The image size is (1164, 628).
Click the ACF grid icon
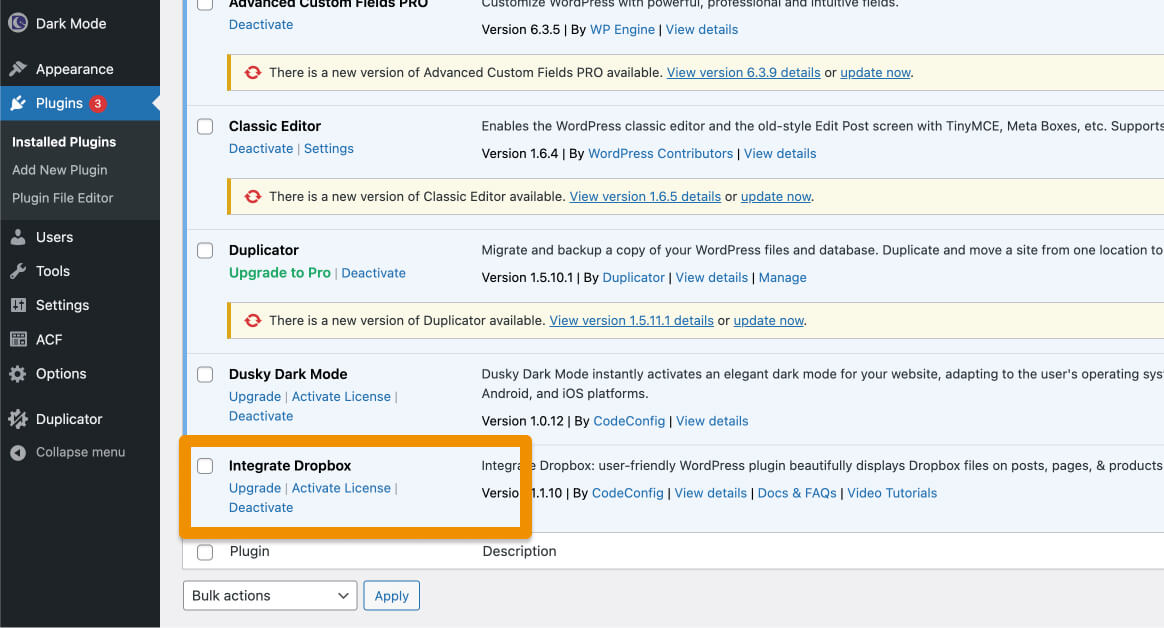18,339
